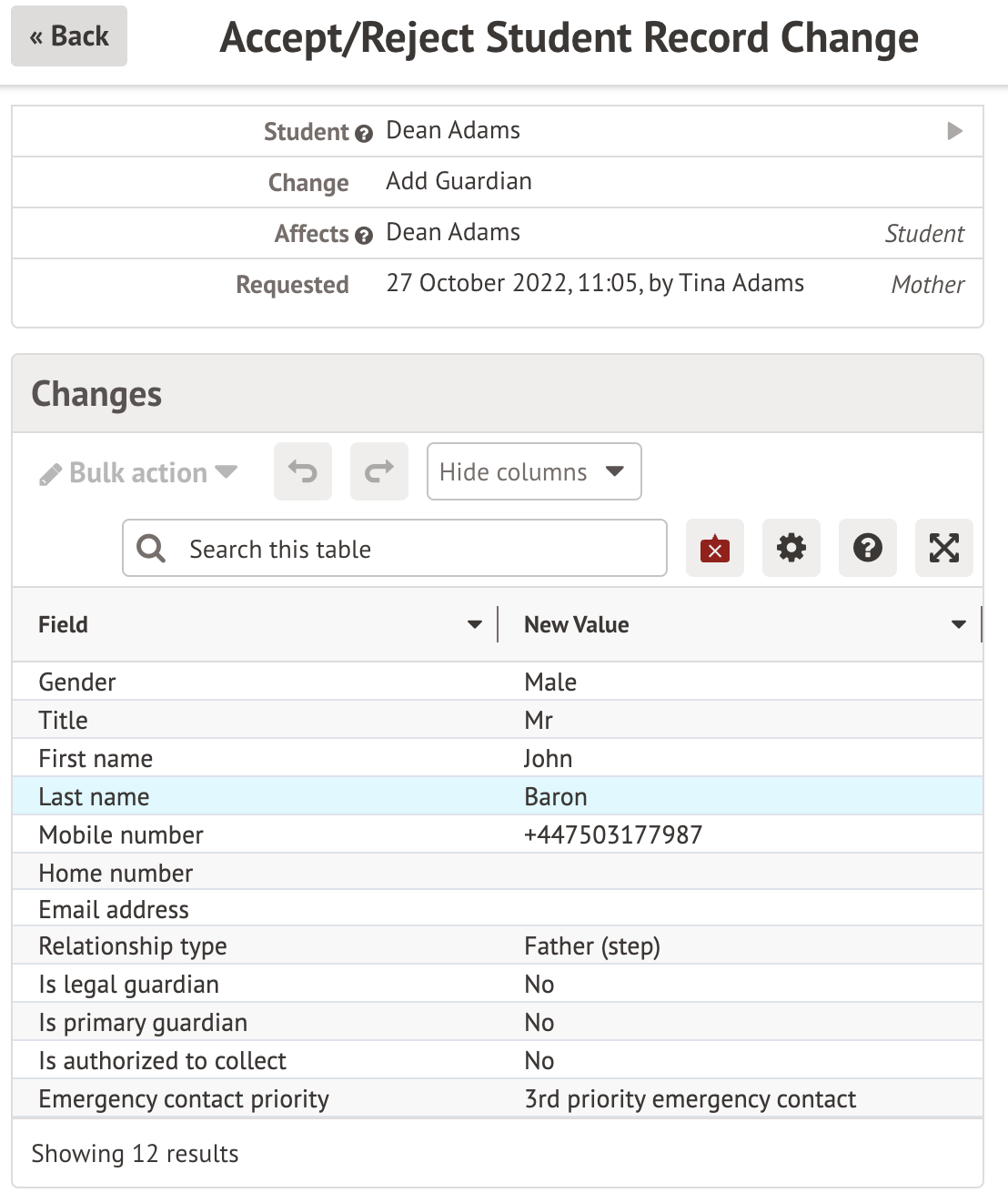Image resolution: width=1008 pixels, height=1203 pixels.
Task: Open table settings gear icon
Action: 791,548
